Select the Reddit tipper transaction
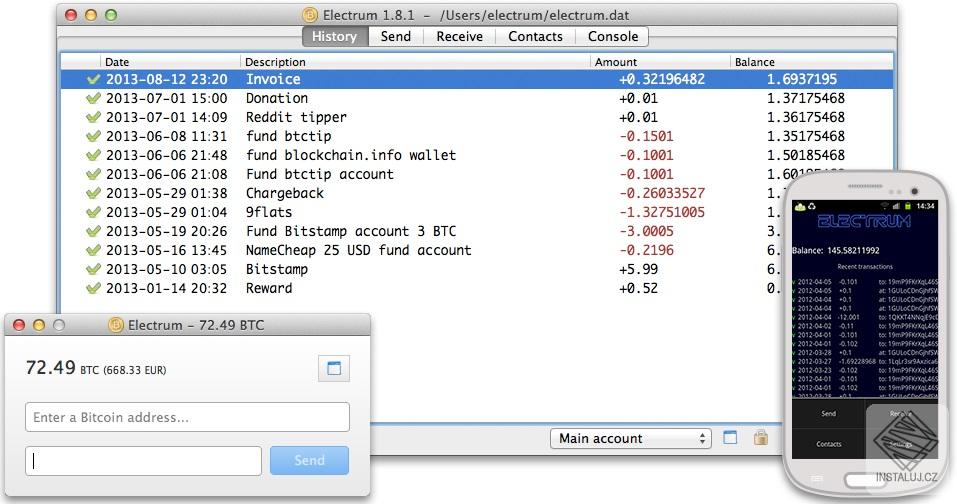 (x=477, y=117)
